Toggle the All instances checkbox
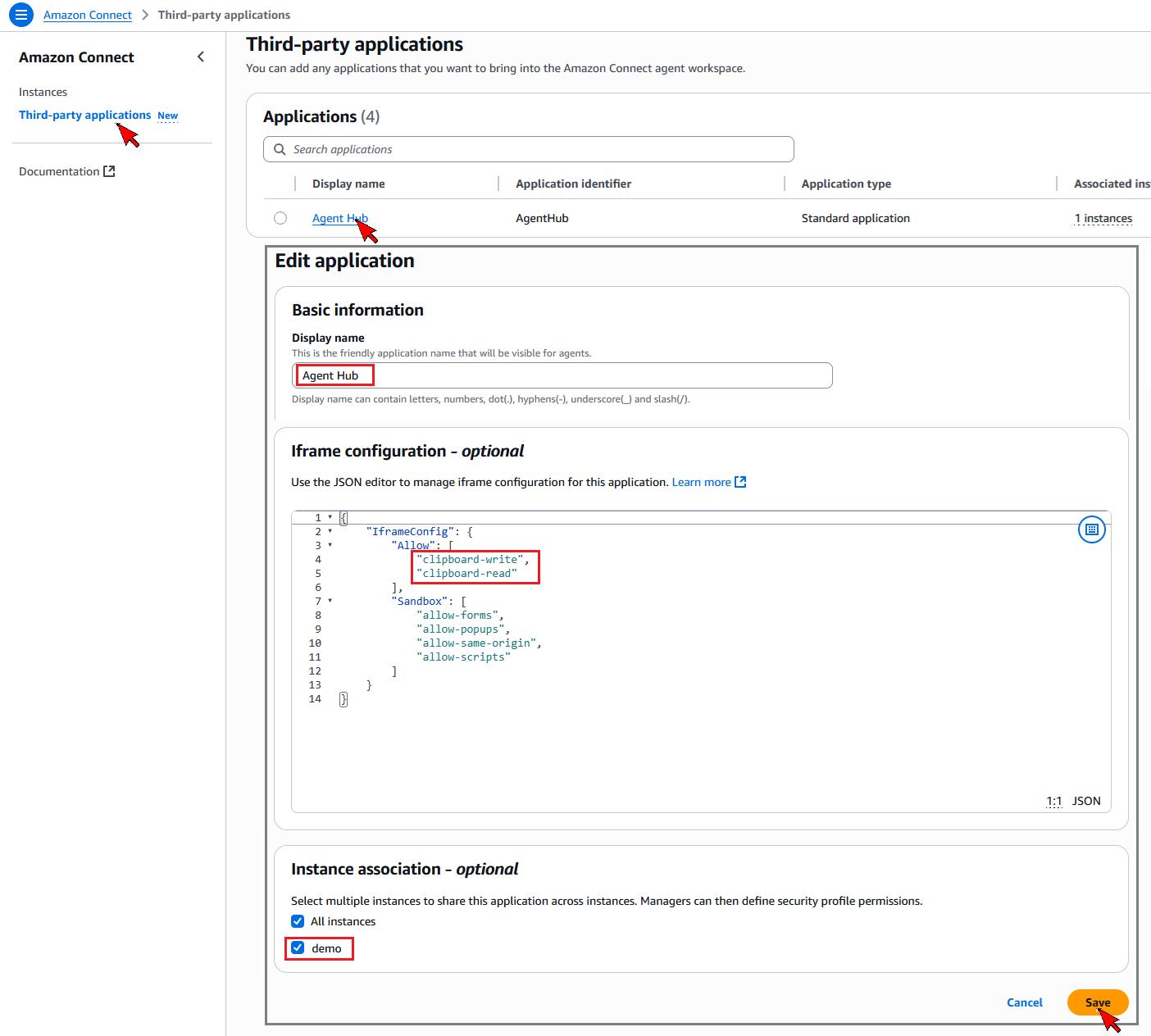 point(298,921)
